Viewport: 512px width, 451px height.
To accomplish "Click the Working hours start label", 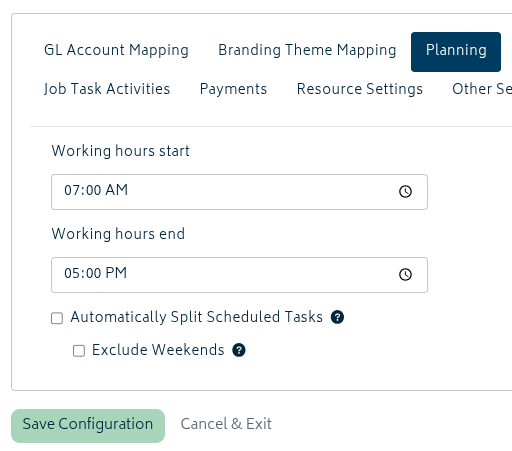I will pos(121,151).
